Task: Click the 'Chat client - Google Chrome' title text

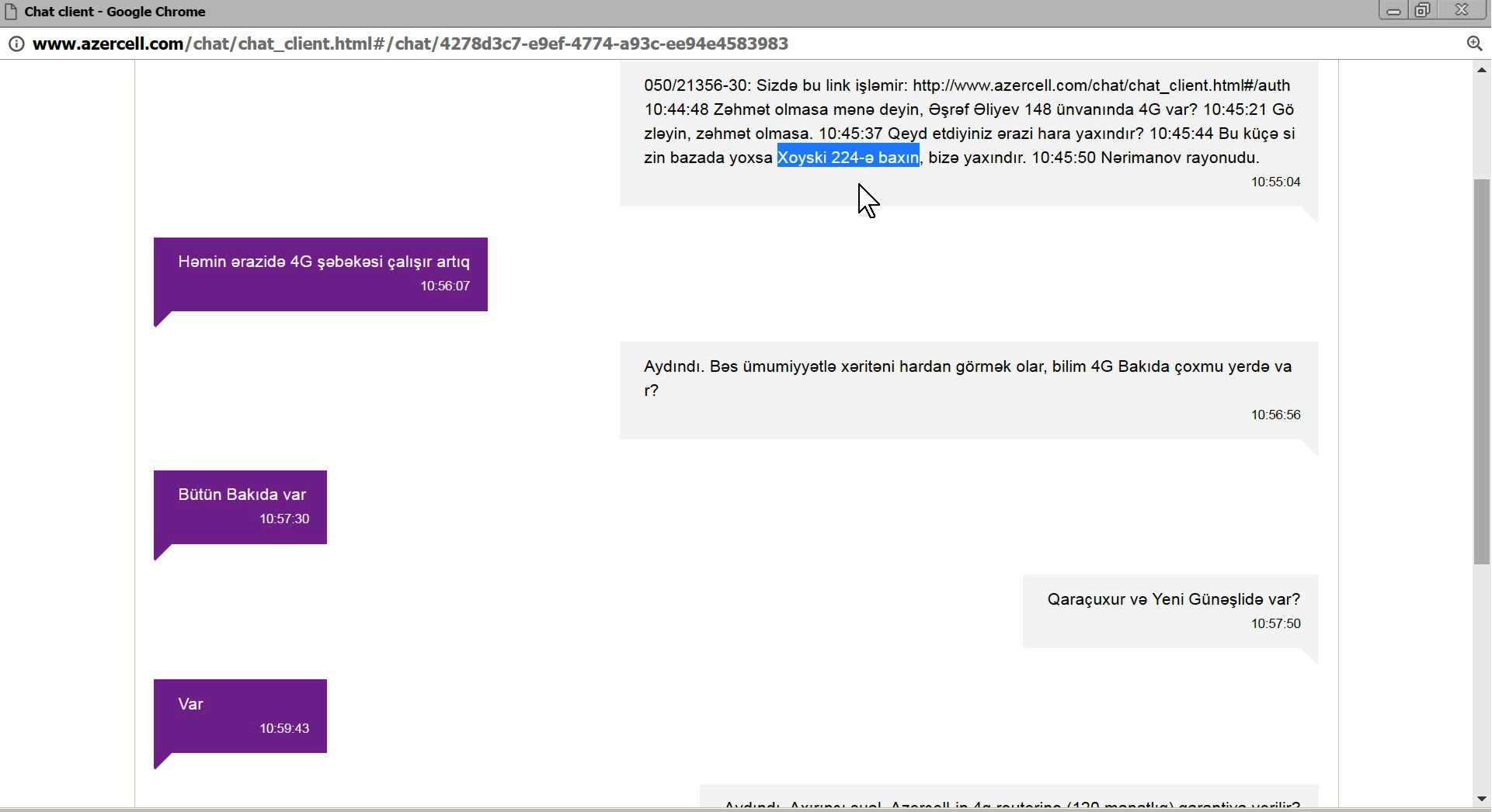Action: pyautogui.click(x=115, y=12)
